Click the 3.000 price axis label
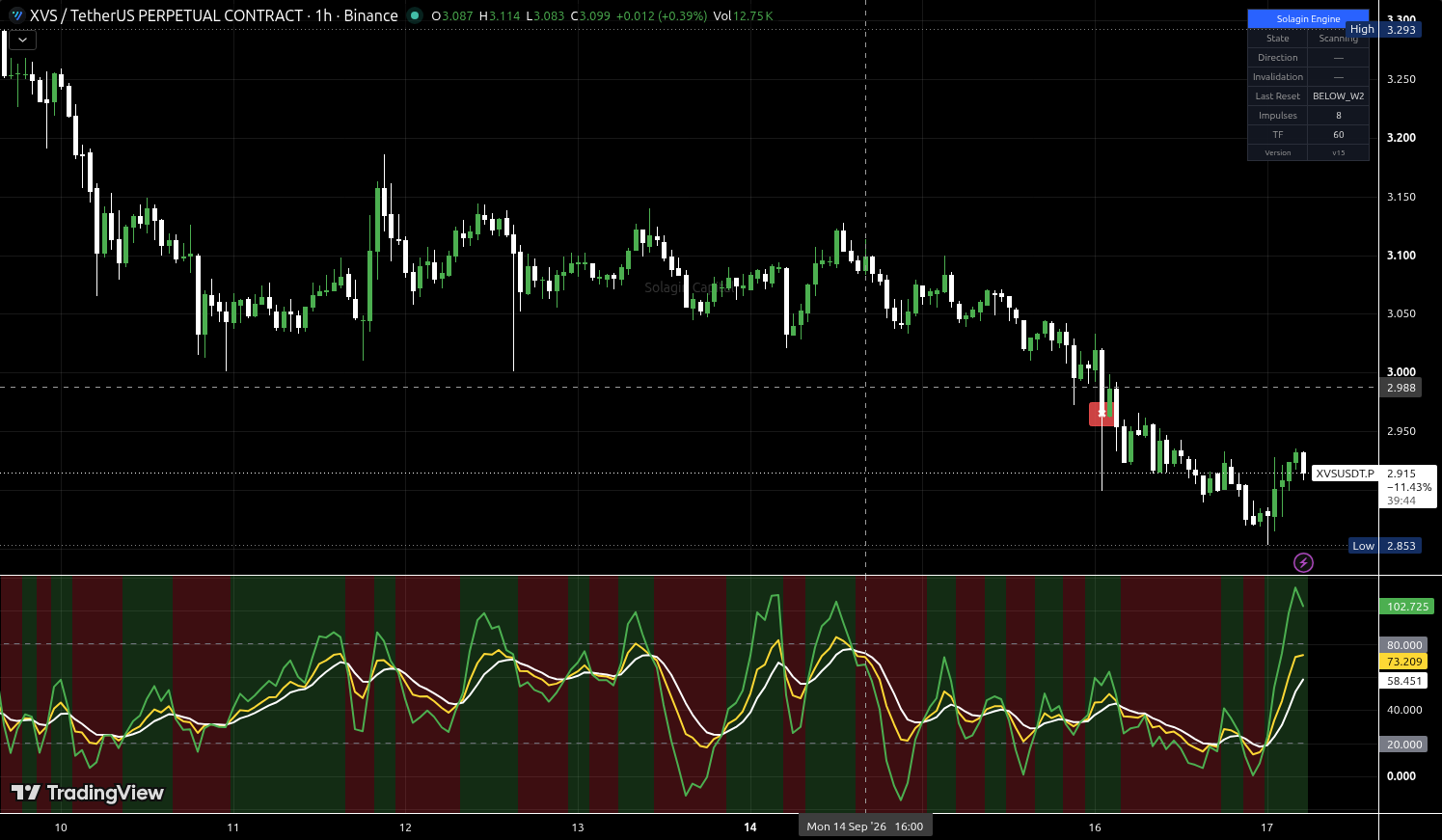1442x840 pixels. coord(1401,372)
